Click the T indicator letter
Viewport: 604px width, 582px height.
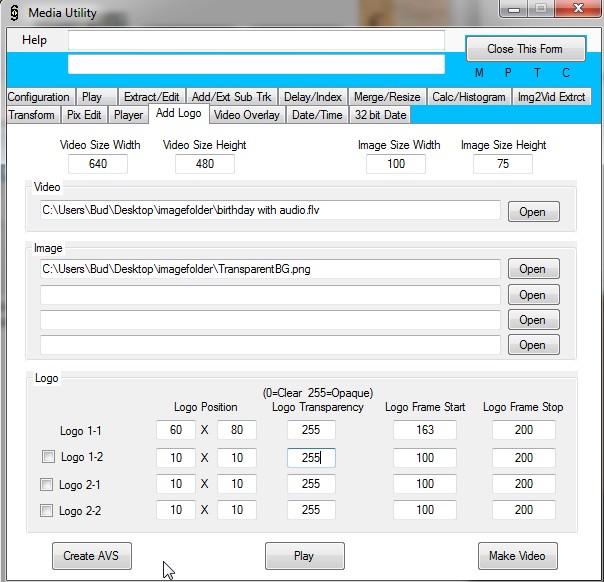pos(537,73)
